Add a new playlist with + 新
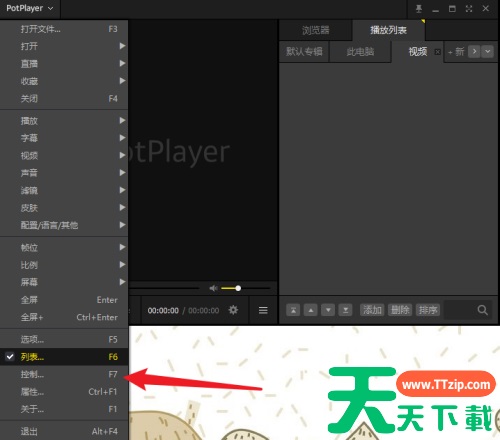This screenshot has height=440, width=500. pos(456,52)
